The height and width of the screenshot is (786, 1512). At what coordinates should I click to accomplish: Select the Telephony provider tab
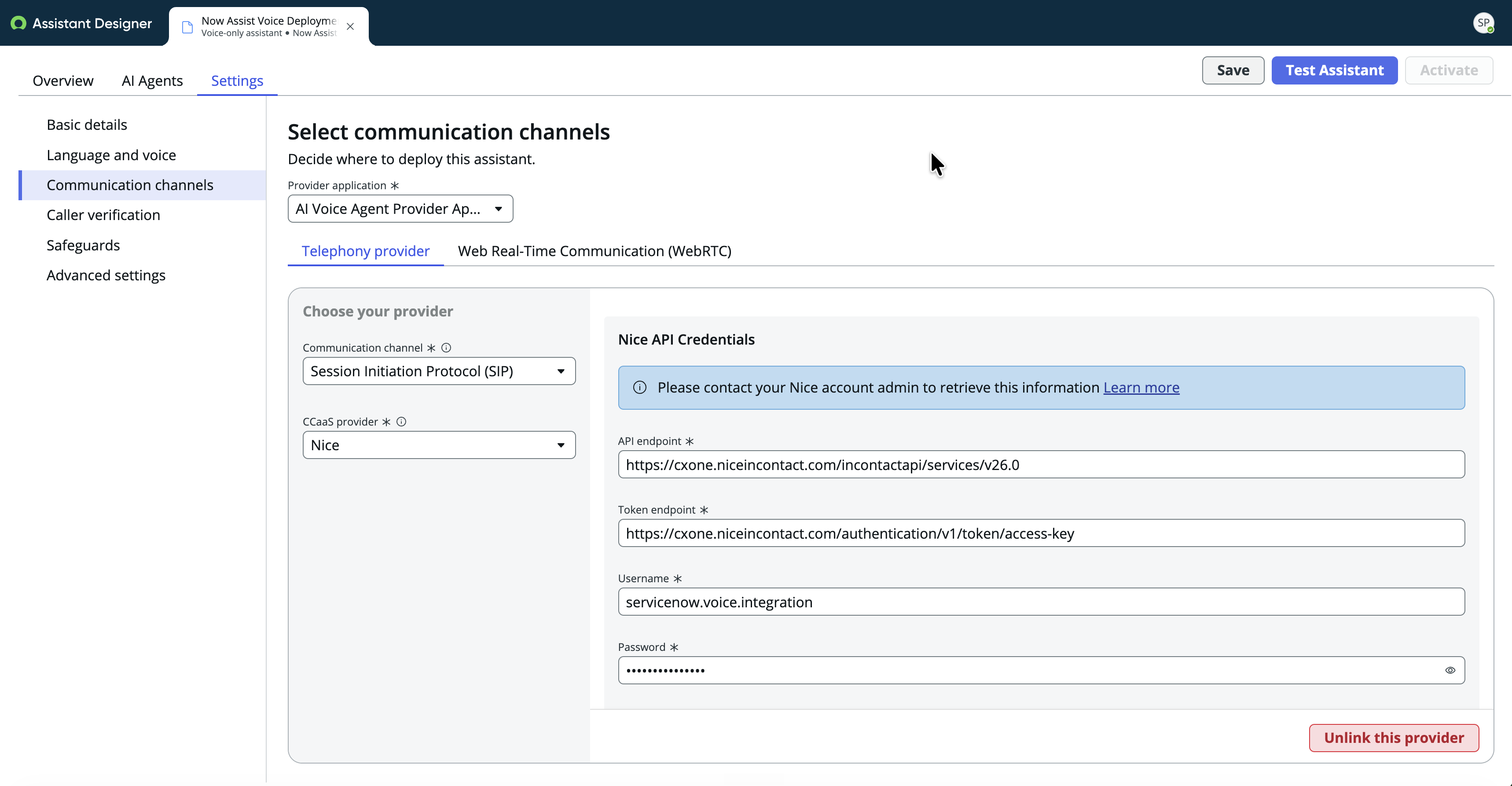366,251
